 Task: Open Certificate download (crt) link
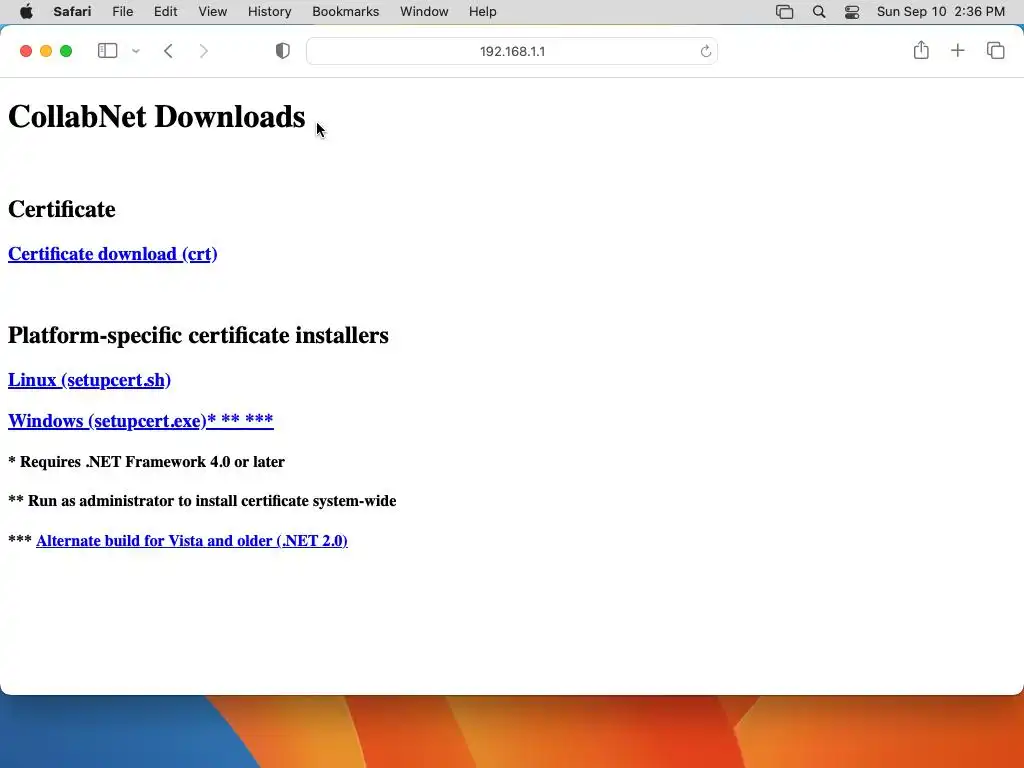tap(112, 253)
